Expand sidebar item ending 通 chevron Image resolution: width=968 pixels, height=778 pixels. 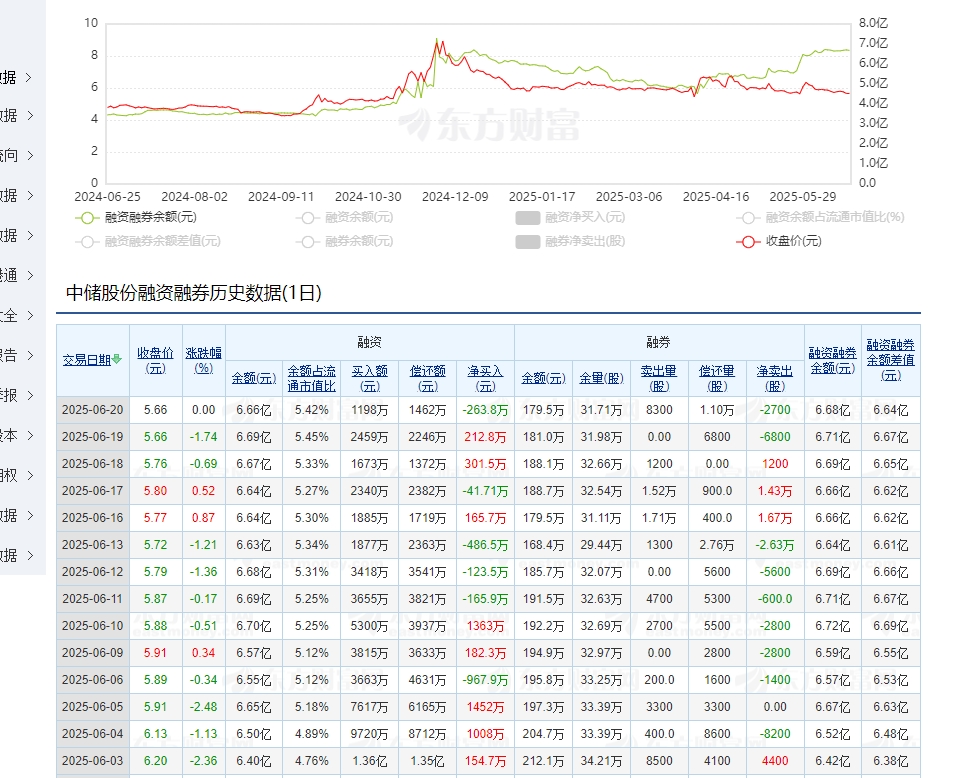click(x=28, y=275)
